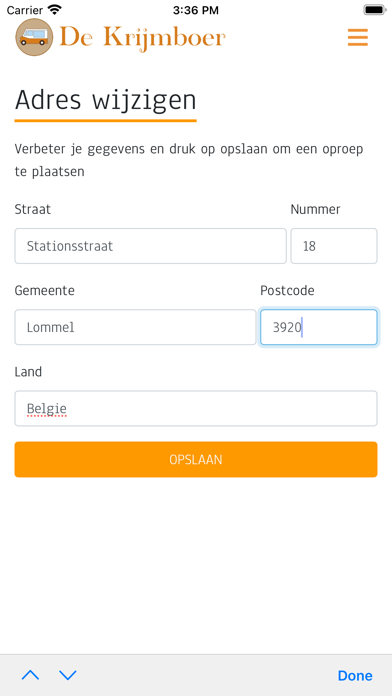Tap the camper van logo icon
This screenshot has width=392, height=696.
pyautogui.click(x=34, y=37)
